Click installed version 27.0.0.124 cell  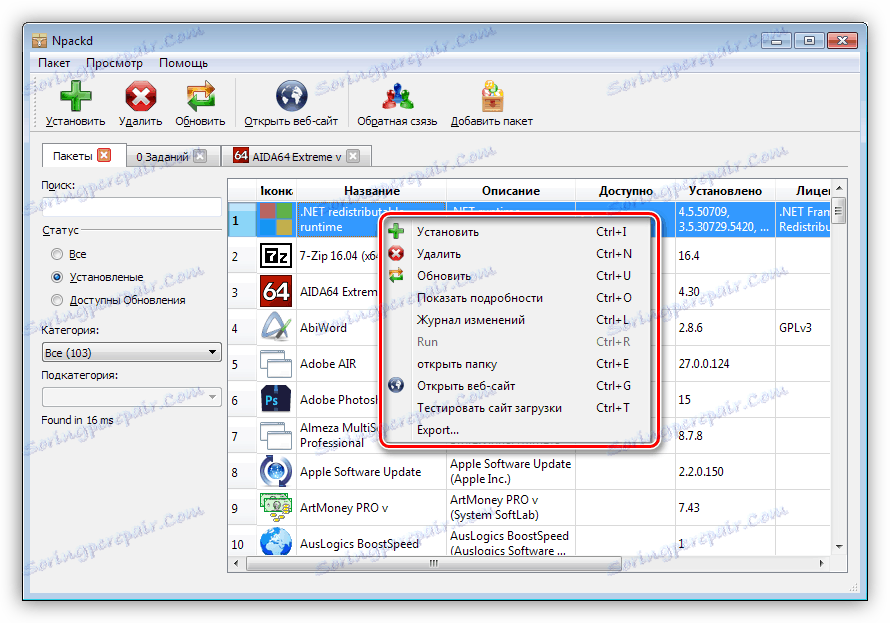[725, 364]
